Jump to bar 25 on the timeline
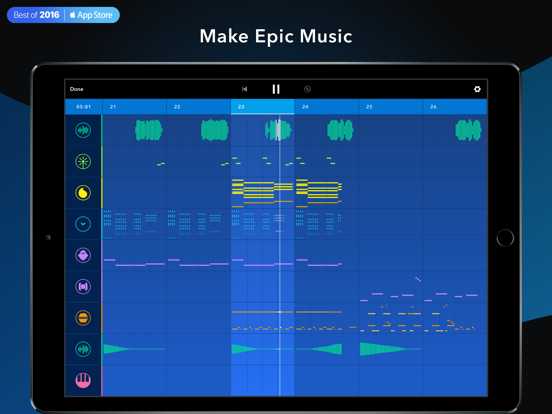This screenshot has height=414, width=552. coord(390,107)
